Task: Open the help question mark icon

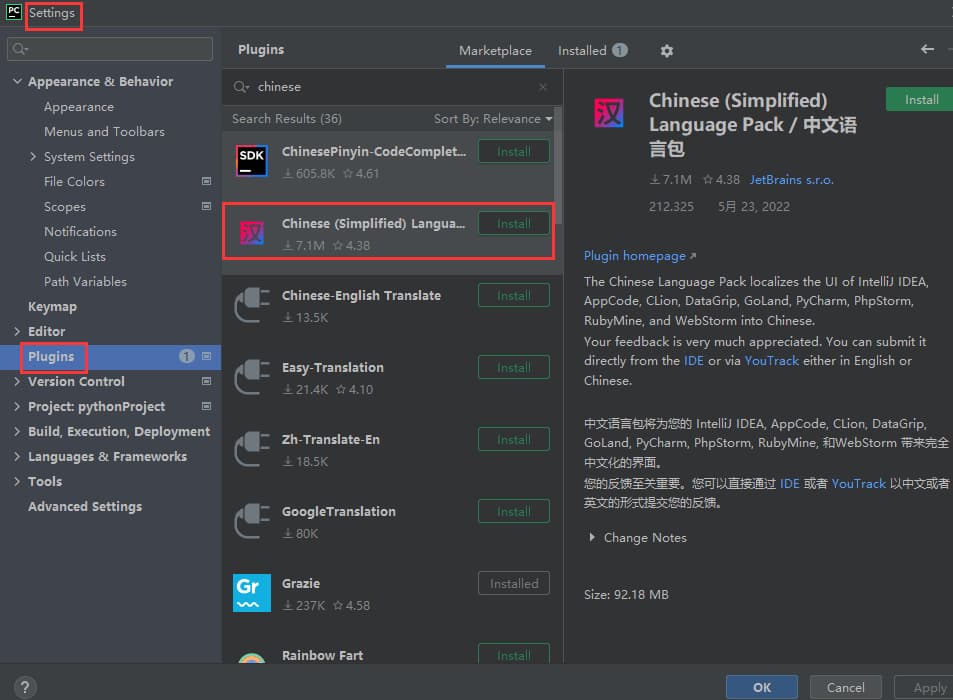Action: pos(26,687)
